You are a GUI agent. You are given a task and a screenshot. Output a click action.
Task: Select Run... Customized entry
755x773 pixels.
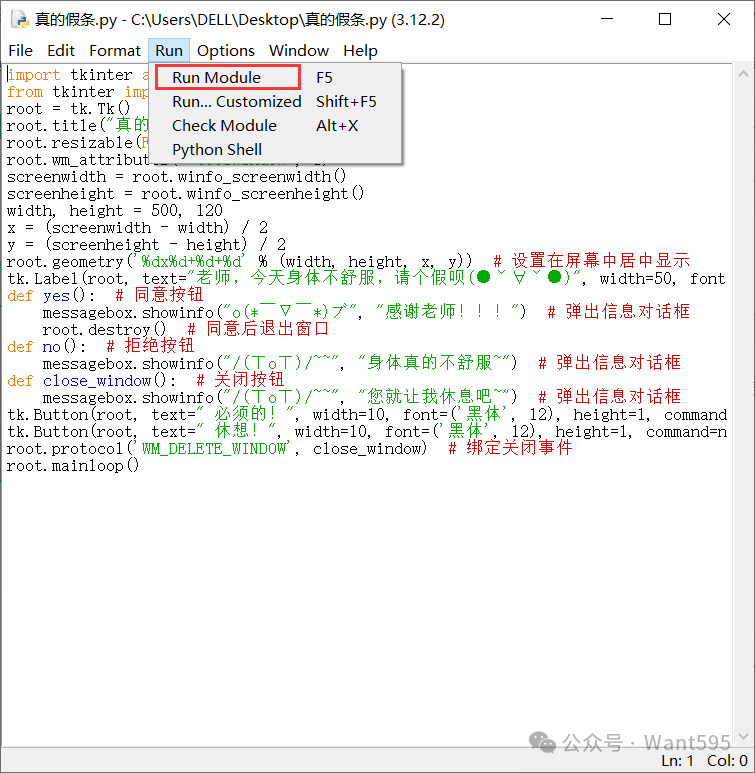tap(275, 102)
